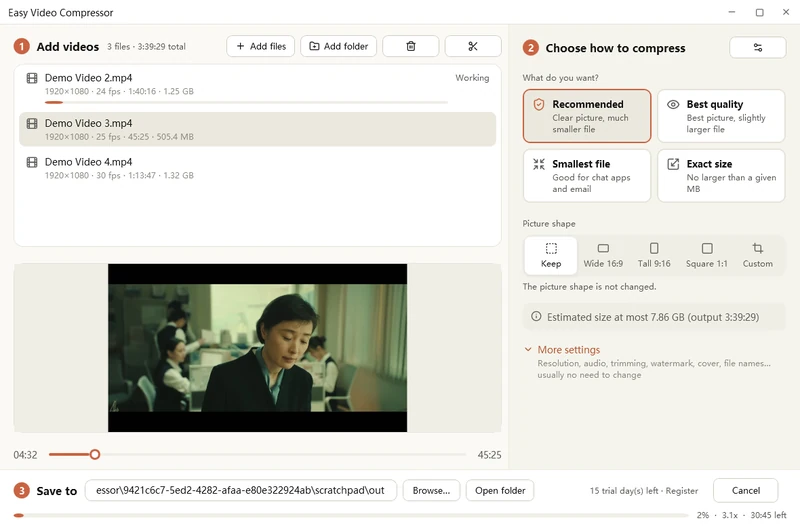This screenshot has height=529, width=800.
Task: Click the Estimated size at most 7.86 GB text
Action: tap(653, 317)
